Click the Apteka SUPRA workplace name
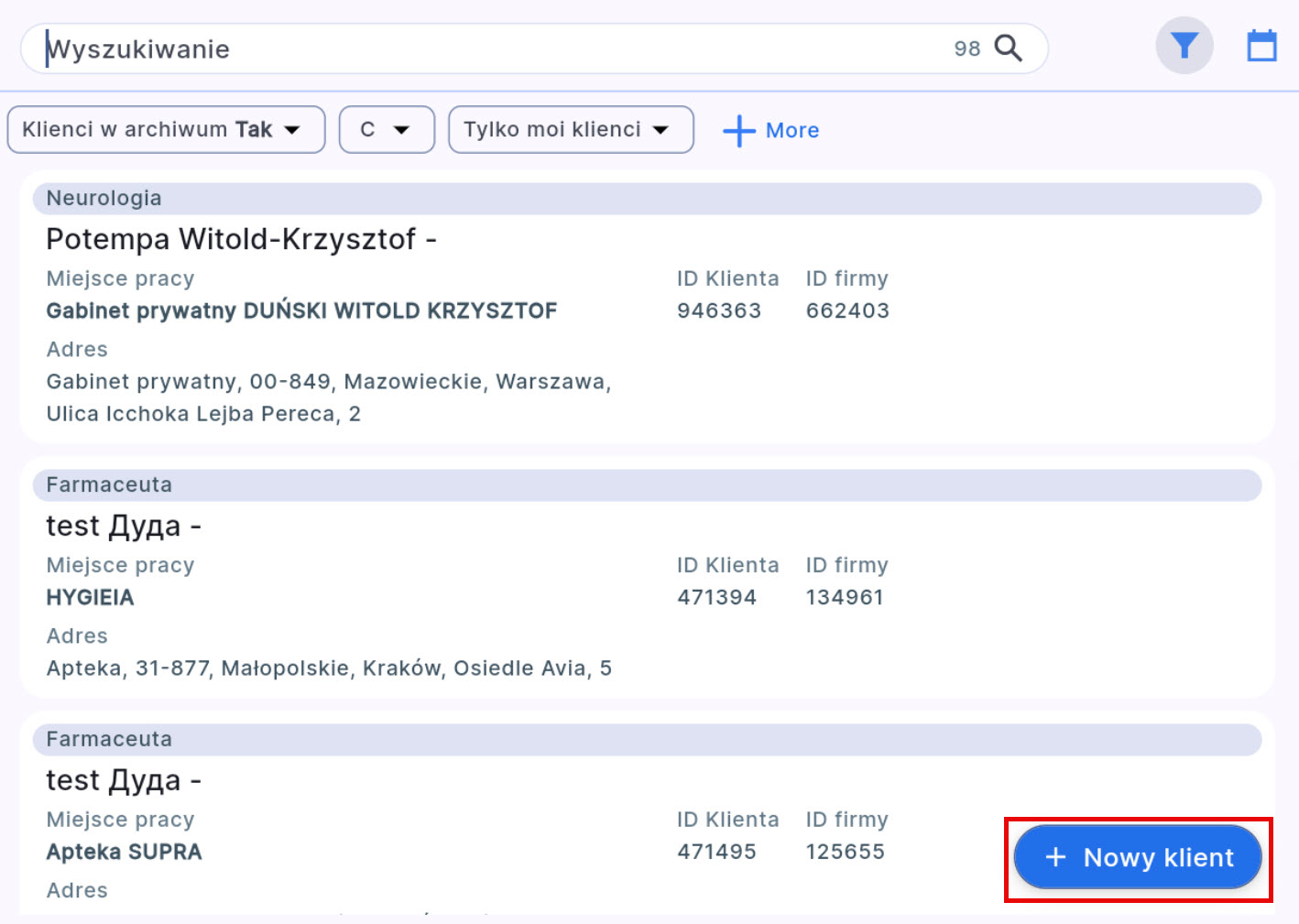This screenshot has height=924, width=1299. pos(124,853)
